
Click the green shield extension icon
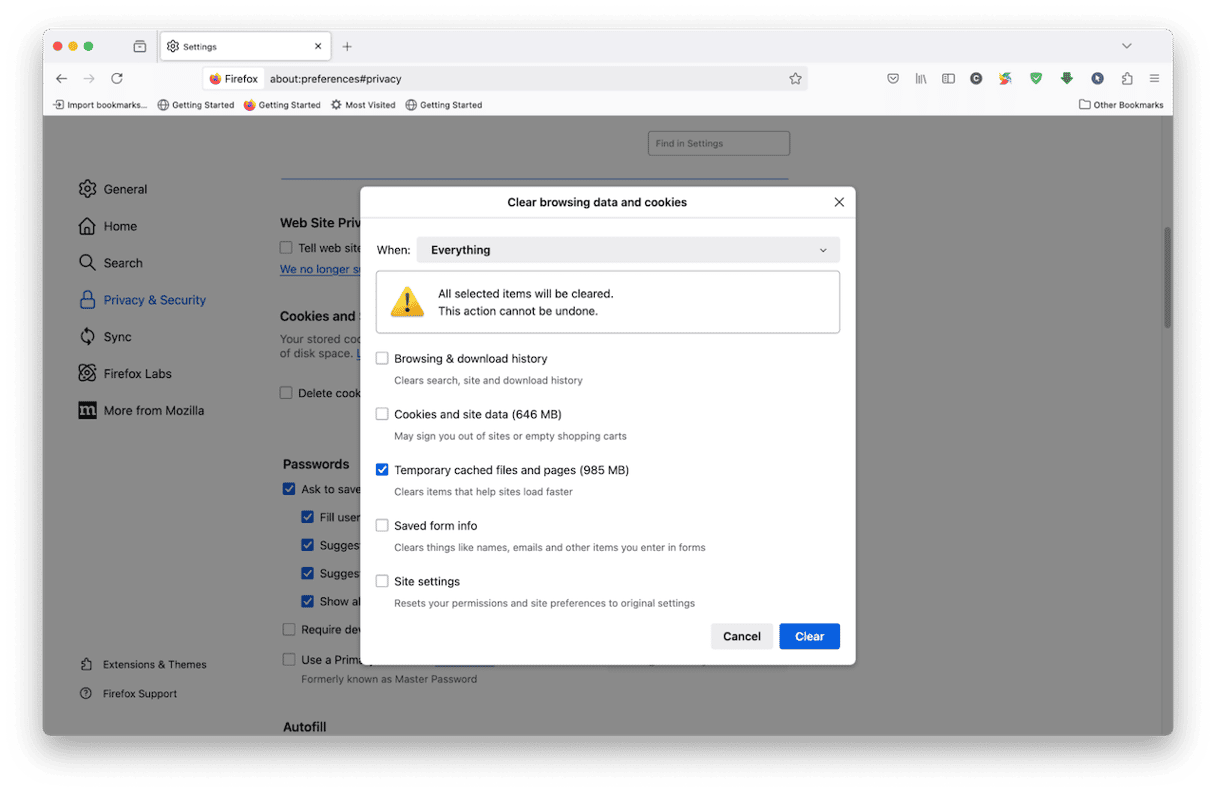click(1036, 78)
